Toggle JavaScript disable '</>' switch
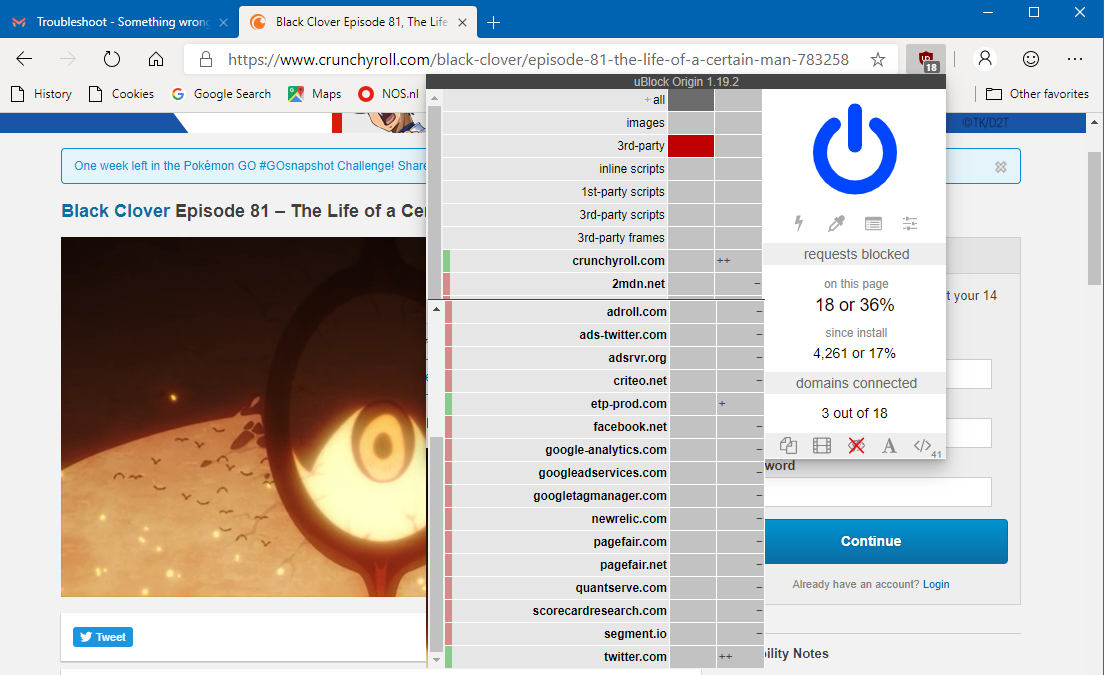The width and height of the screenshot is (1104, 675). tap(922, 446)
